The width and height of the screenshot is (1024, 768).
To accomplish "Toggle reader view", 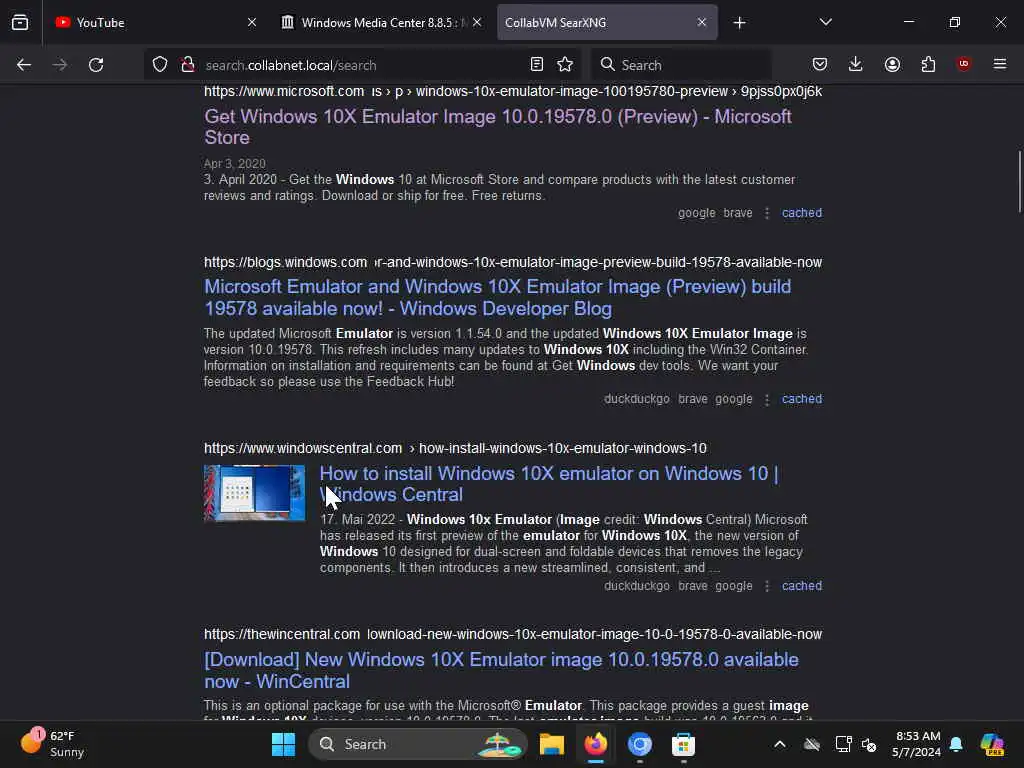I will (x=537, y=65).
